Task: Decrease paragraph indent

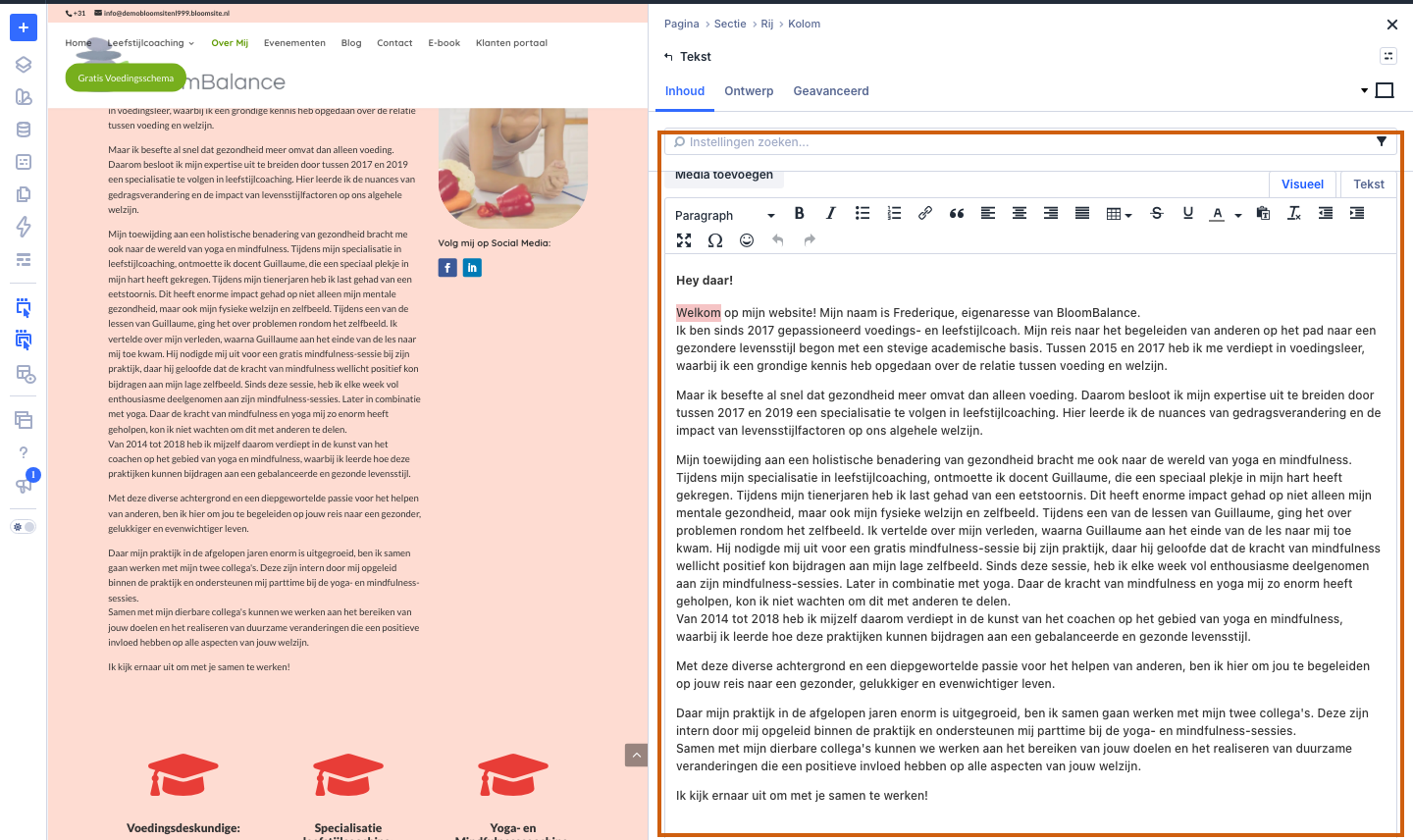Action: 1326,213
